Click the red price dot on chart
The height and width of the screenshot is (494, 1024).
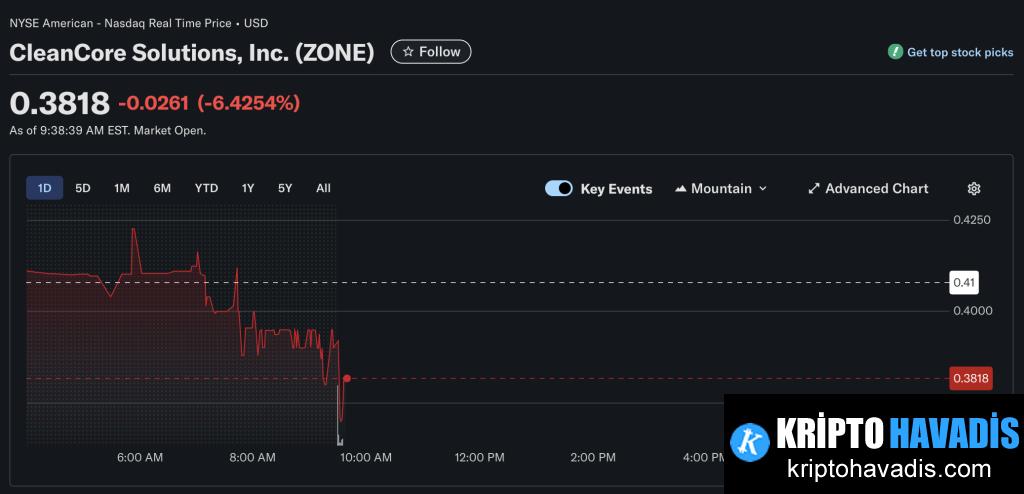coord(346,378)
